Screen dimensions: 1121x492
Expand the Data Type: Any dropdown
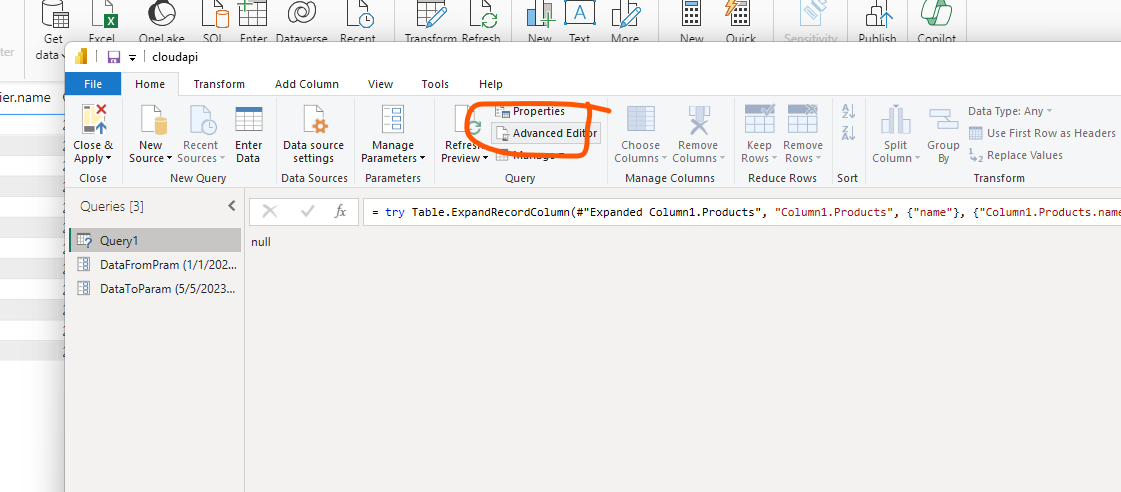click(x=1010, y=111)
